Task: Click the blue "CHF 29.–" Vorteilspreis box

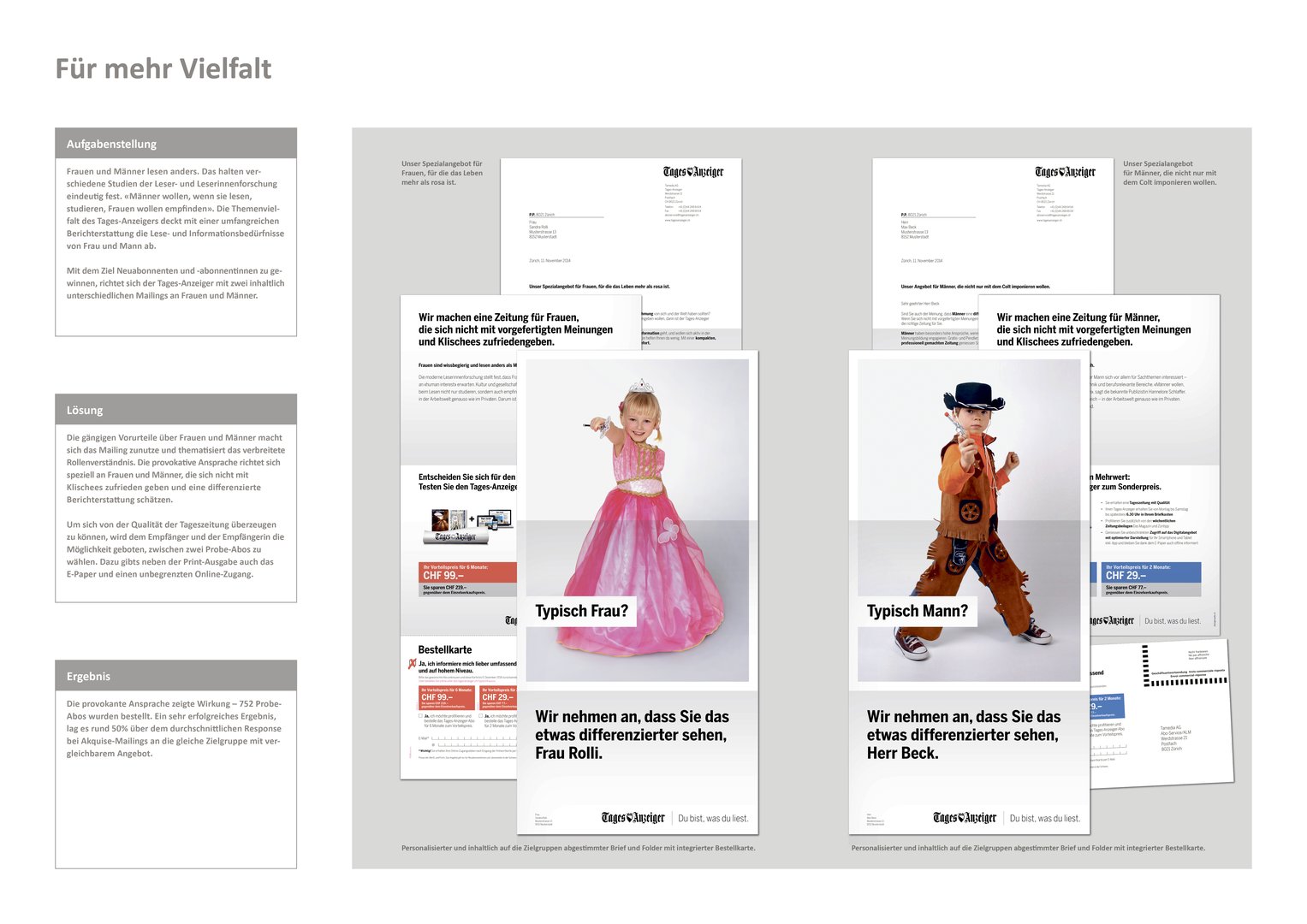Action: click(1151, 572)
